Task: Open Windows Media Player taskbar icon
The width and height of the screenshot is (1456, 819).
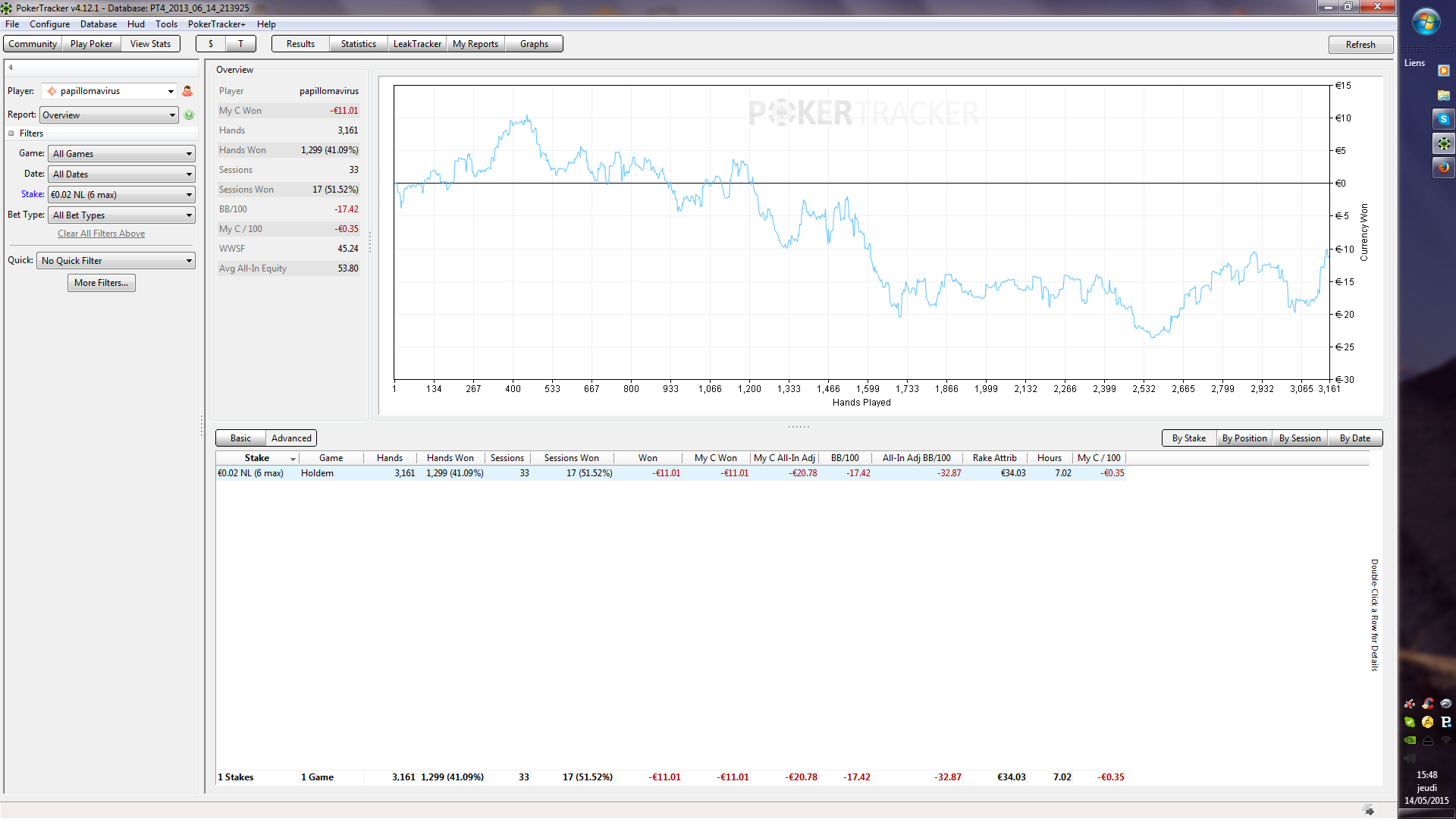Action: 1443,71
